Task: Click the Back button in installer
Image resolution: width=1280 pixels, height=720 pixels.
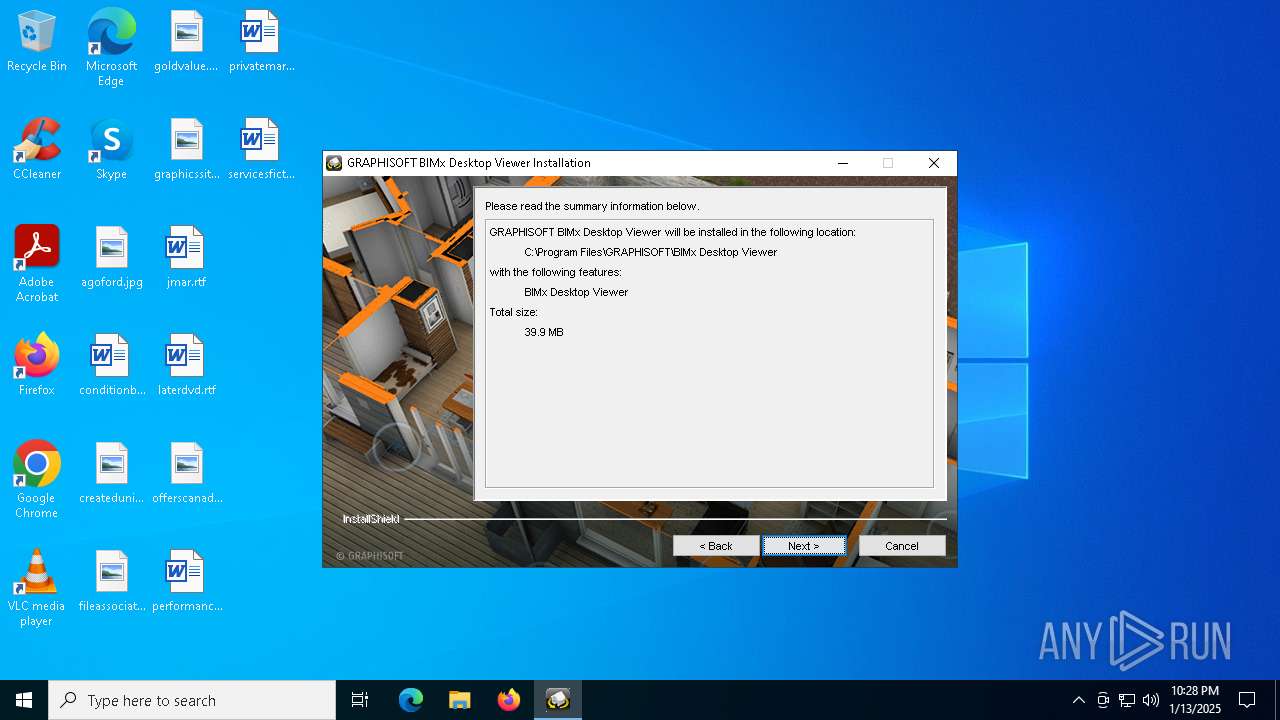Action: tap(716, 546)
